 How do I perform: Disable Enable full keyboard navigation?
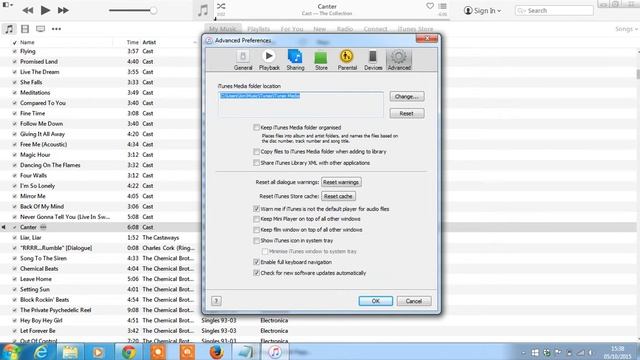click(256, 262)
